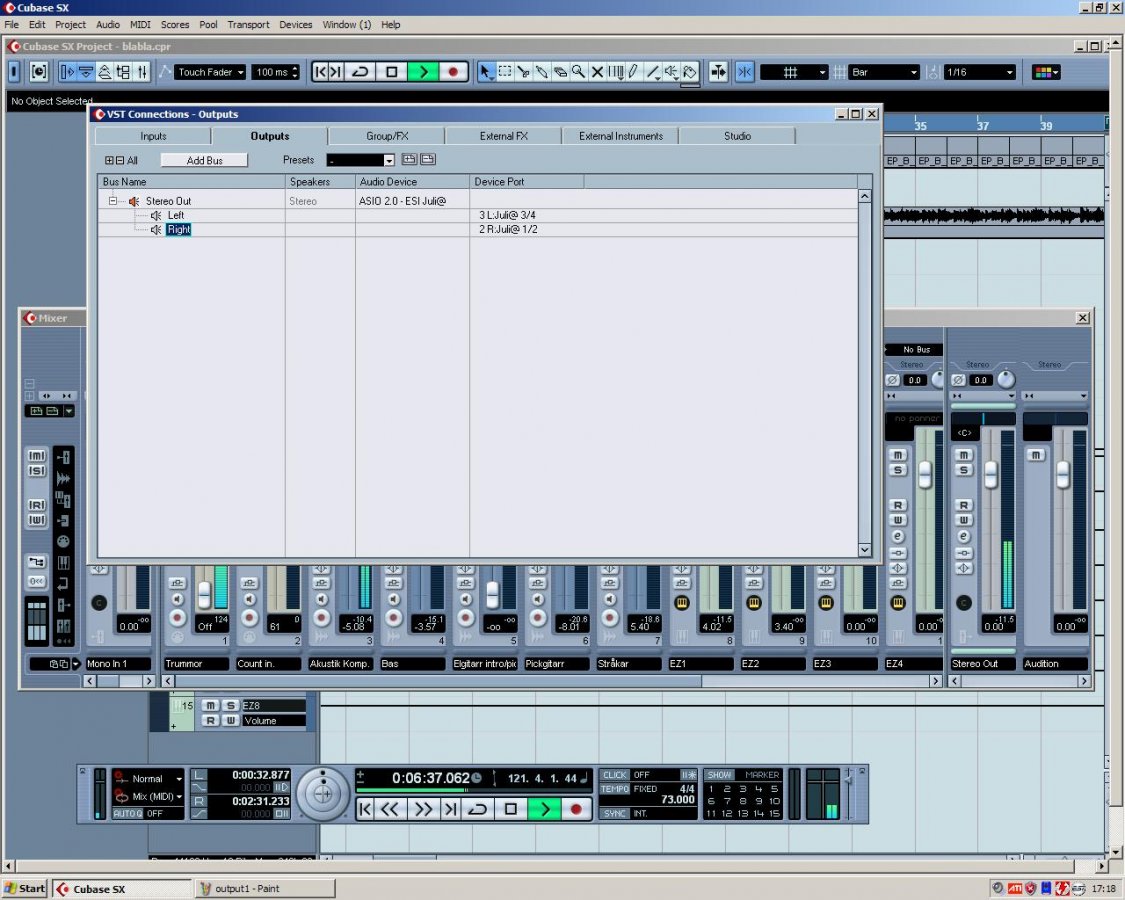
Task: Click Play in the transport panel
Action: (x=545, y=810)
